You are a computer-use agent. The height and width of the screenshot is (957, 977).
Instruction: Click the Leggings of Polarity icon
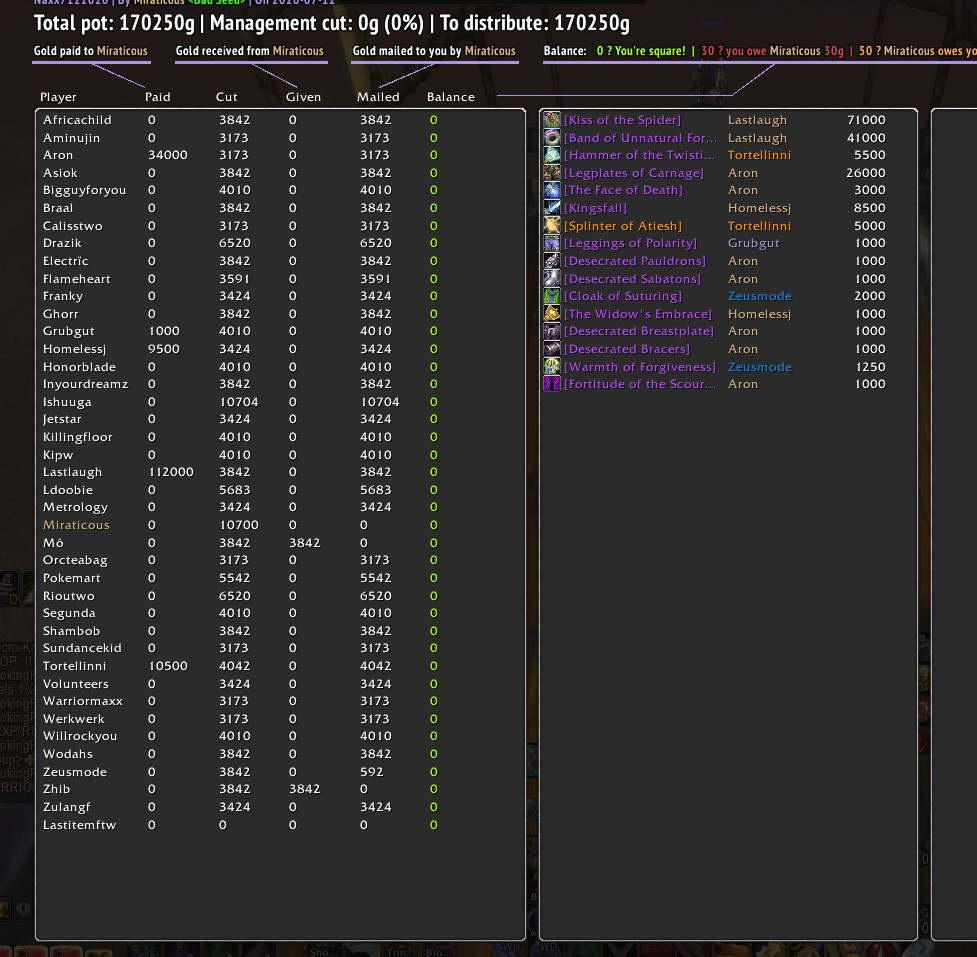click(552, 243)
